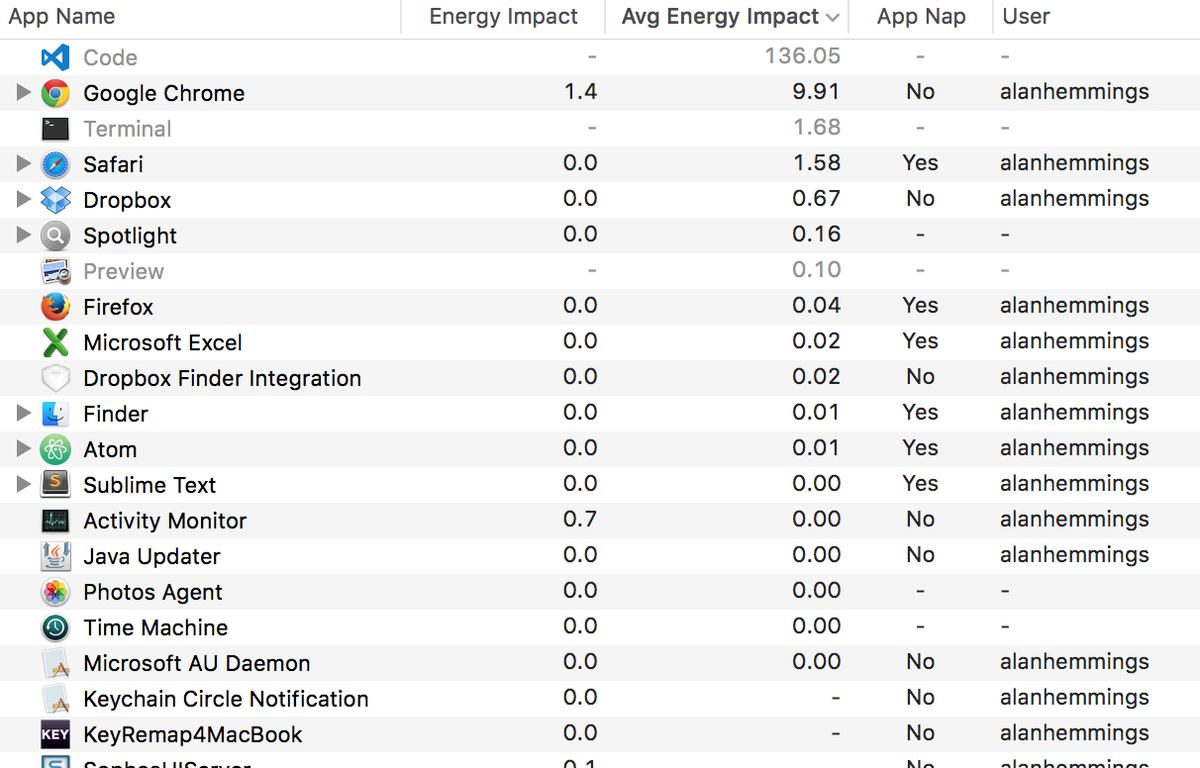1200x768 pixels.
Task: Select the Code row name
Action: tap(110, 58)
